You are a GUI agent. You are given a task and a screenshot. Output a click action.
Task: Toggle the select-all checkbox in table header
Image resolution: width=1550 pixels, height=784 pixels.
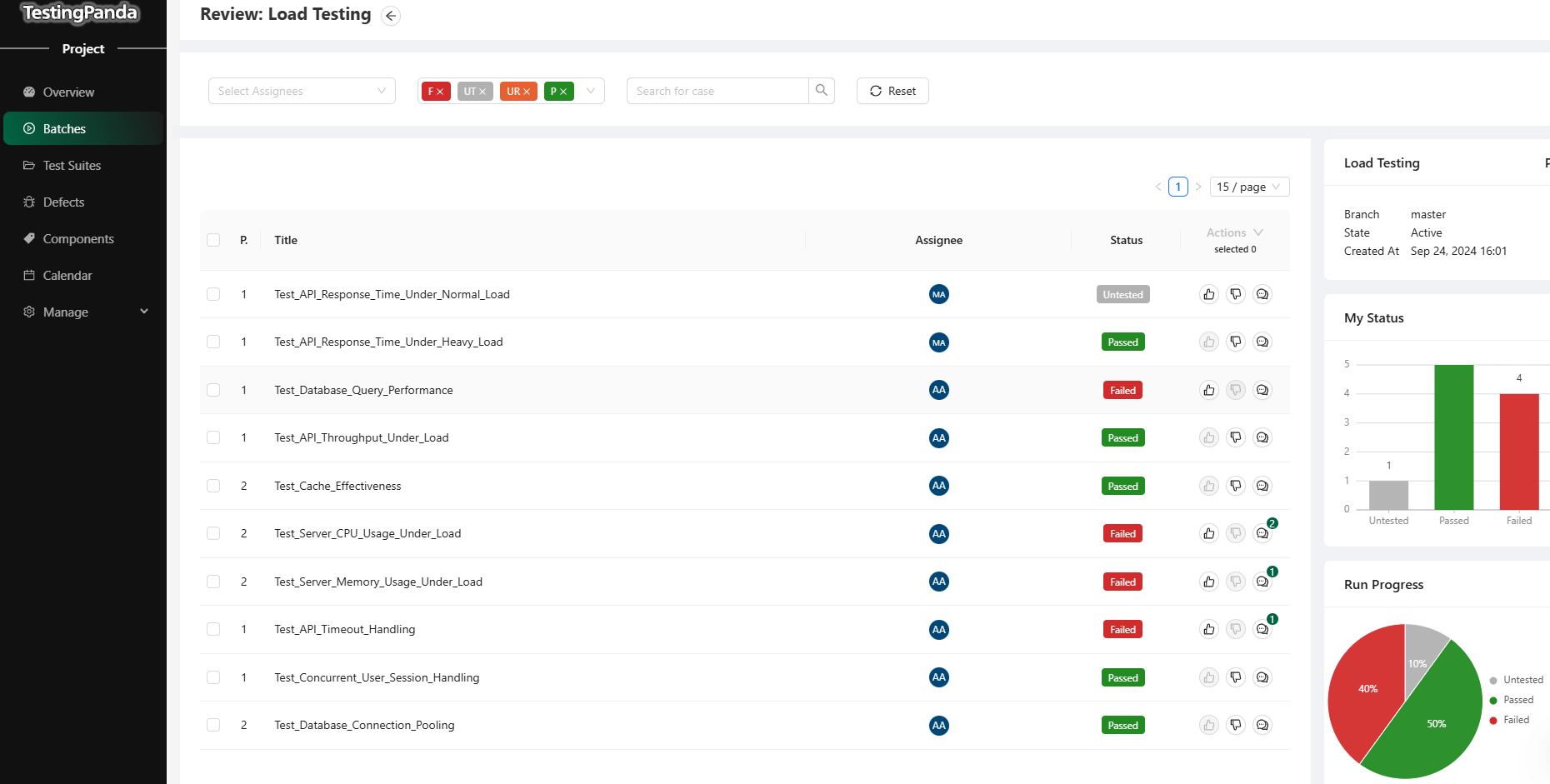tap(213, 240)
